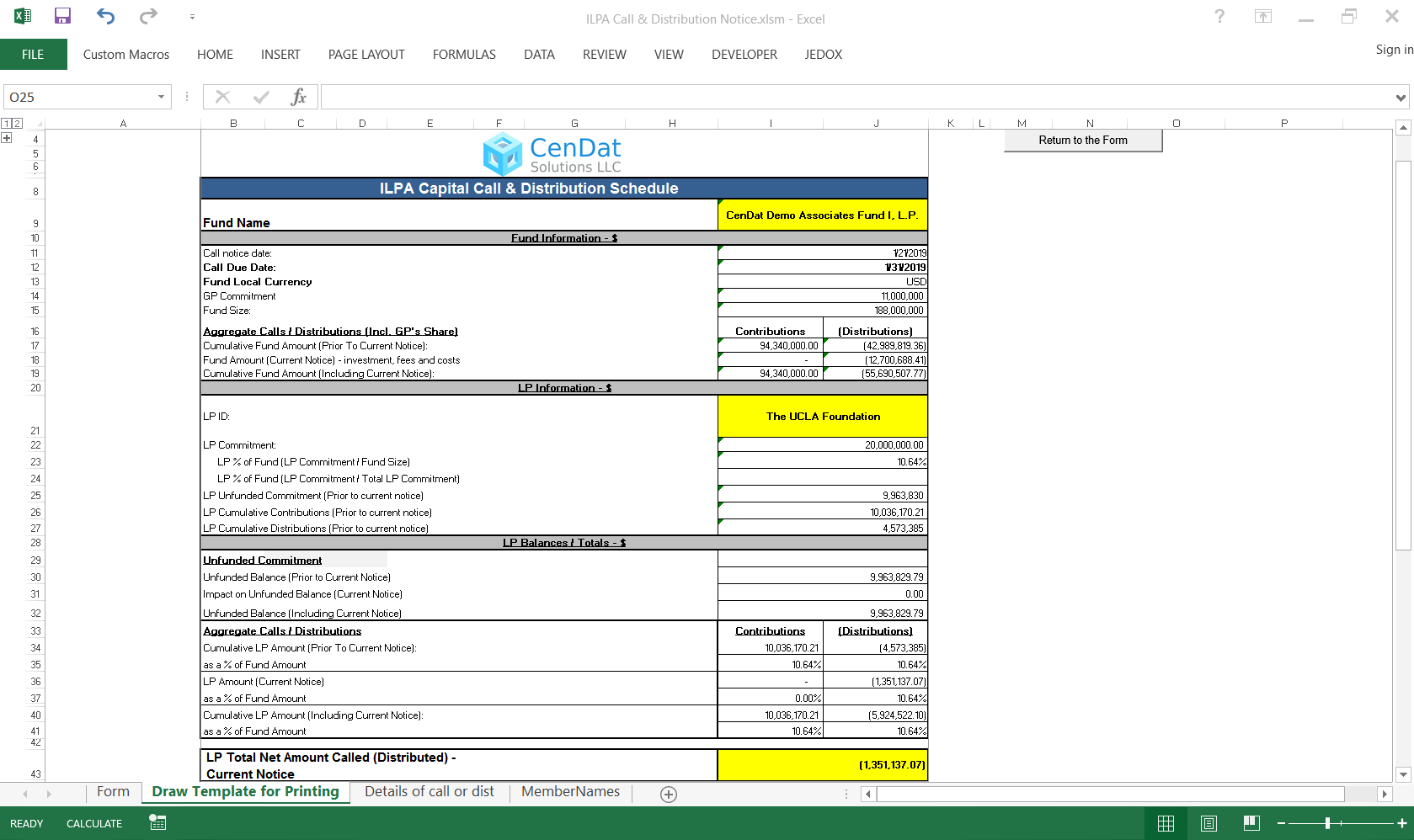This screenshot has width=1414, height=840.
Task: Click the zoom slider handle
Action: click(1327, 823)
